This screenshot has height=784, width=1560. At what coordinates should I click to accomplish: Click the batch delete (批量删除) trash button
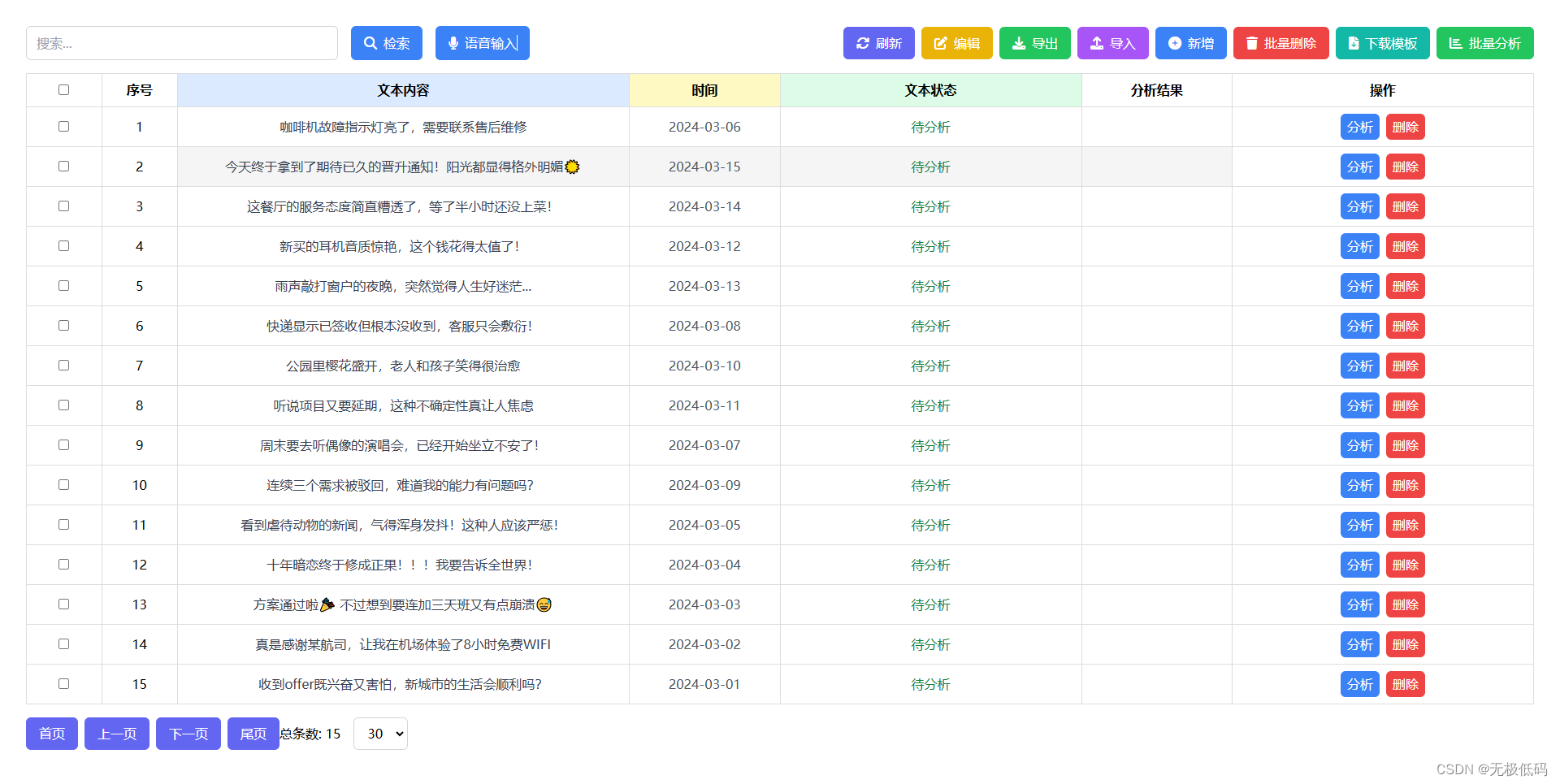pos(1280,43)
